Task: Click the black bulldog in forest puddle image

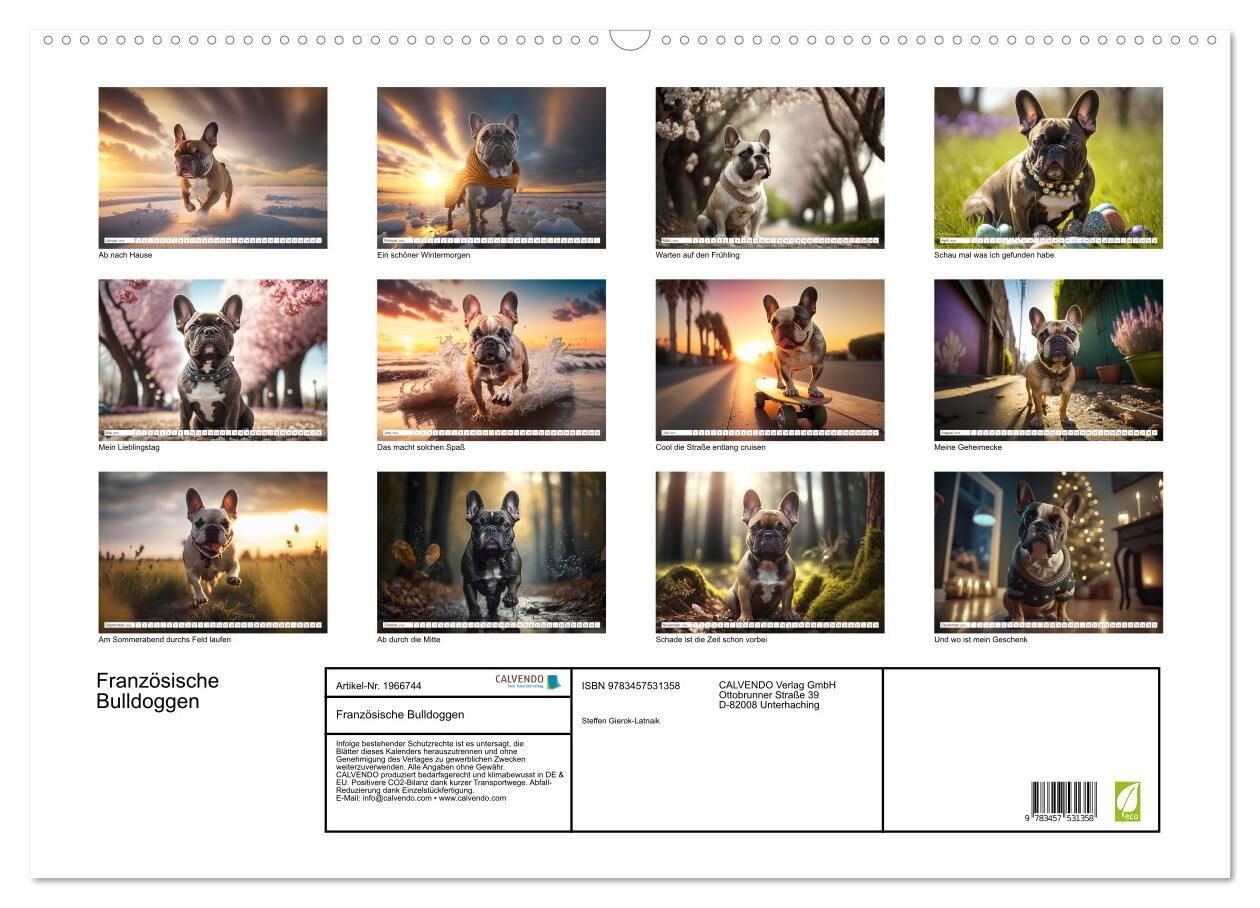Action: pyautogui.click(x=491, y=552)
